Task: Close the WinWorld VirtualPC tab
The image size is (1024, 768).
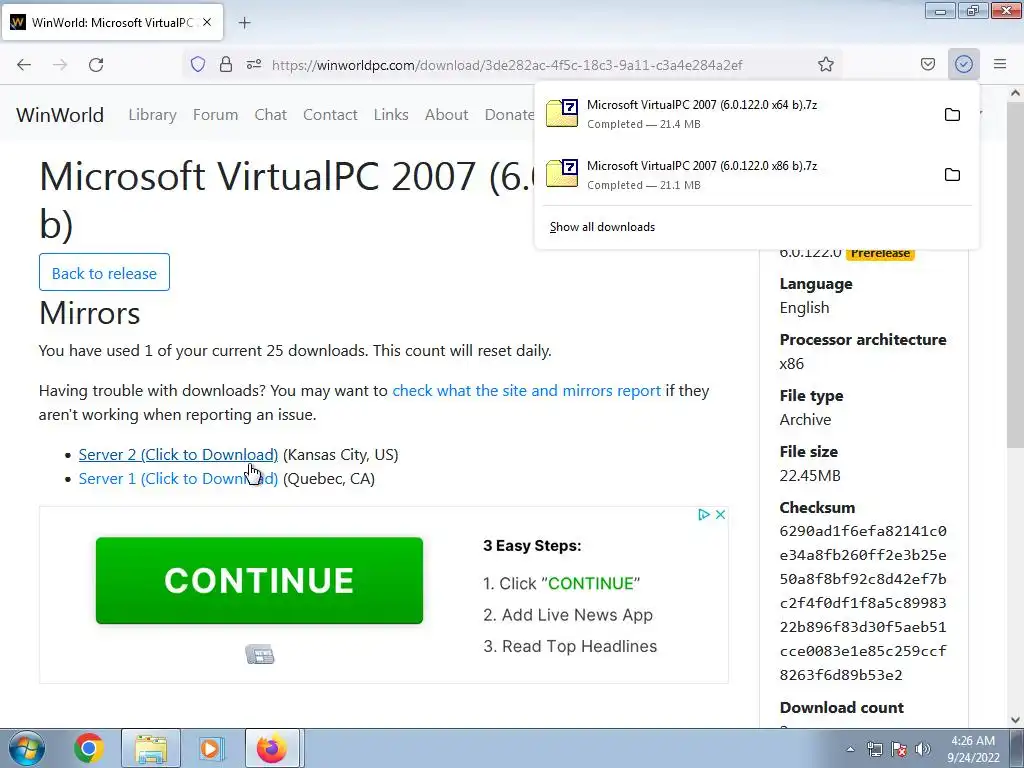Action: coord(207,22)
